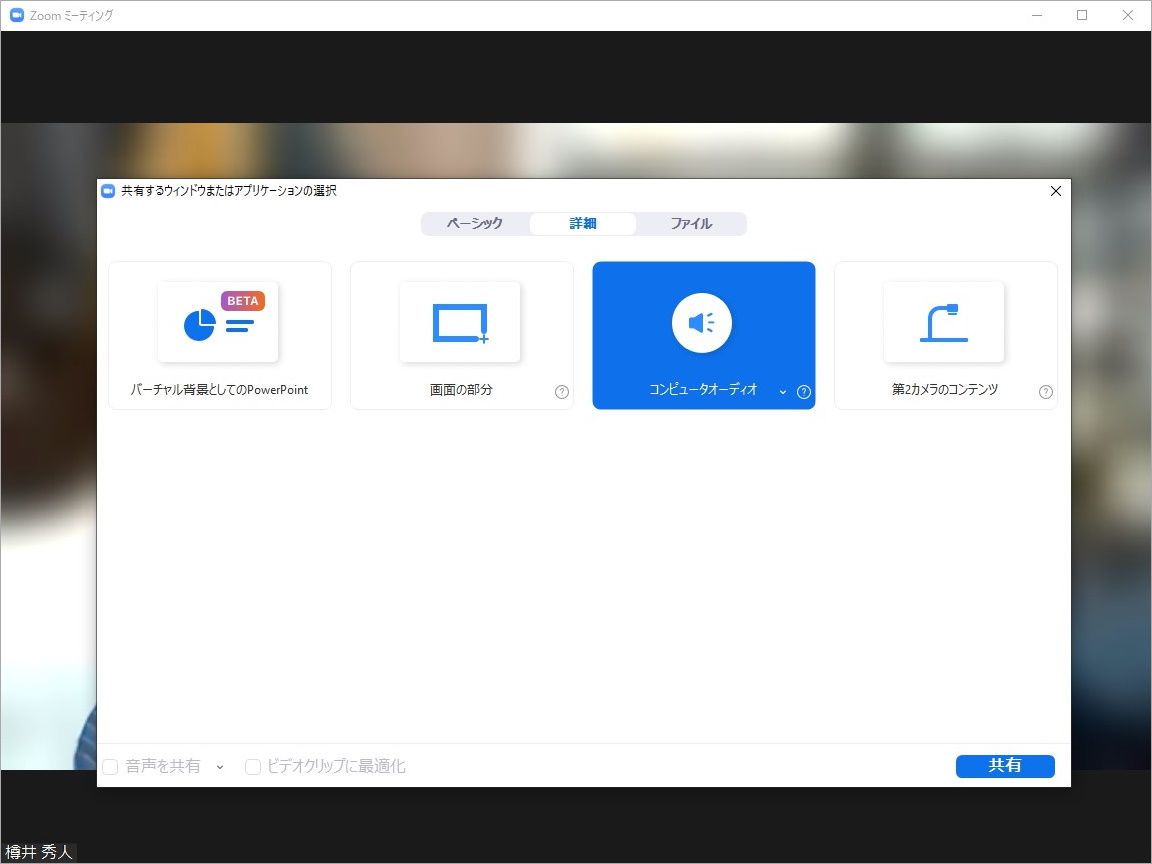This screenshot has width=1152, height=864.
Task: Enable the 音声を共有 checkbox
Action: (110, 766)
